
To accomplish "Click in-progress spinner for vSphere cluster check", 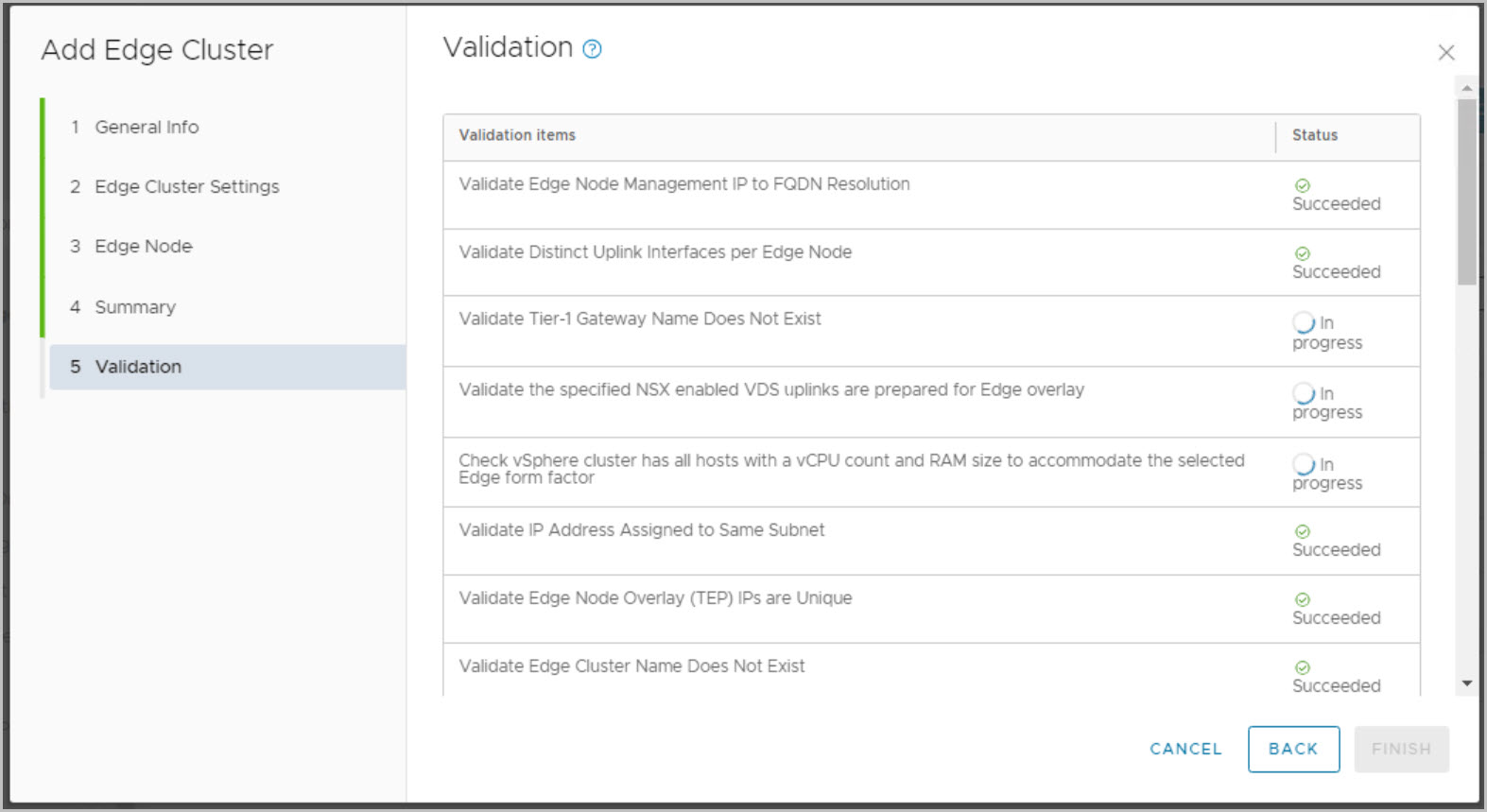I will coord(1304,464).
